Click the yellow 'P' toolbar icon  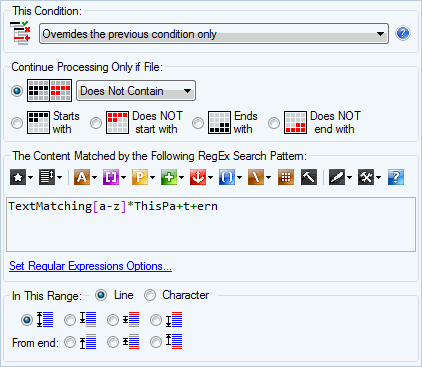pyautogui.click(x=140, y=177)
